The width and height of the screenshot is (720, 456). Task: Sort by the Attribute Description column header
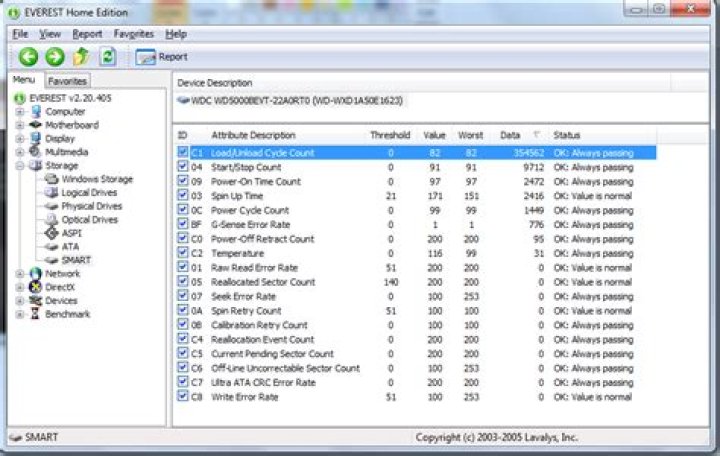tap(253, 135)
